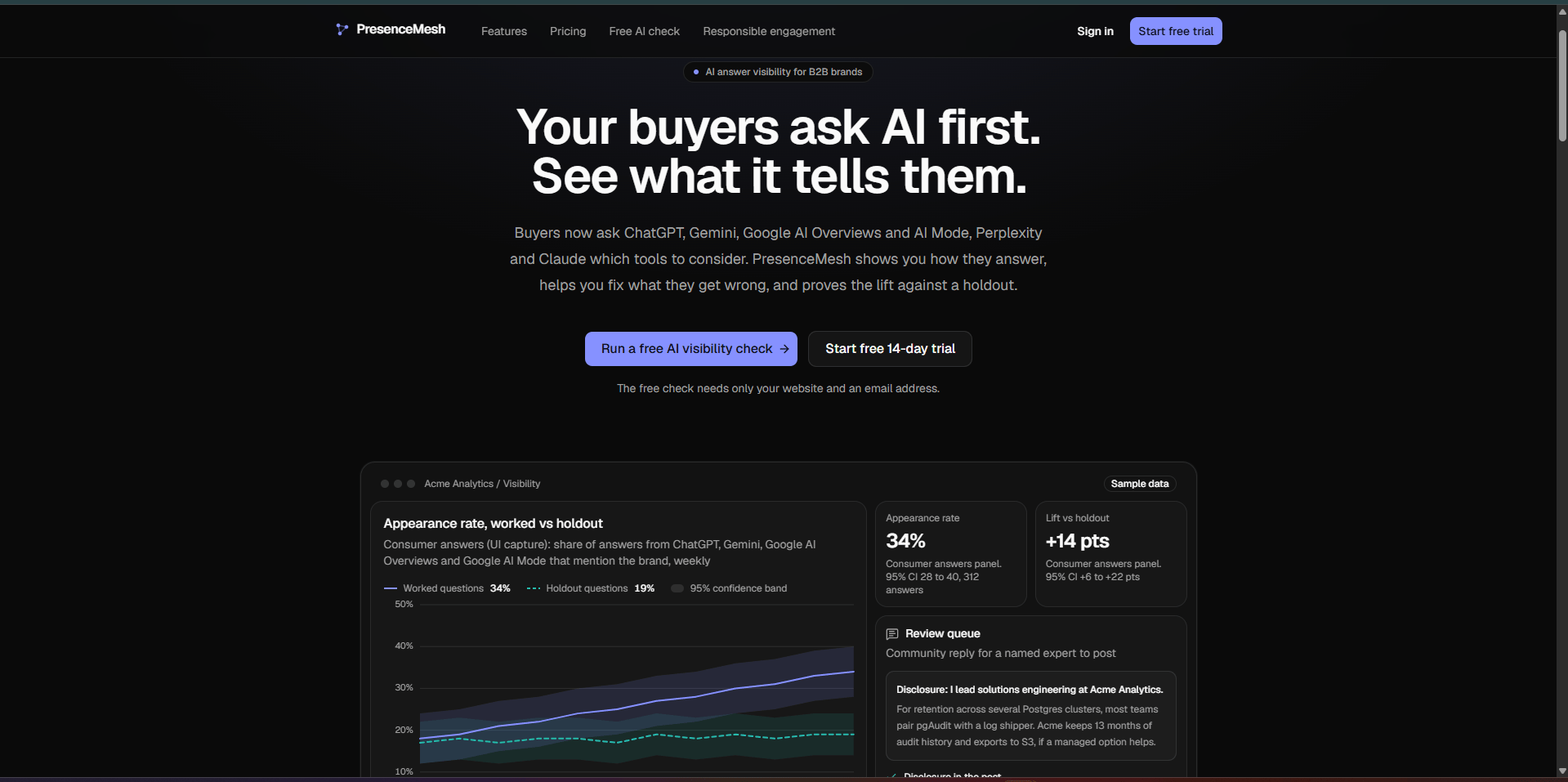The image size is (1568, 782).
Task: Click the 50% y-axis label
Action: coord(404,605)
